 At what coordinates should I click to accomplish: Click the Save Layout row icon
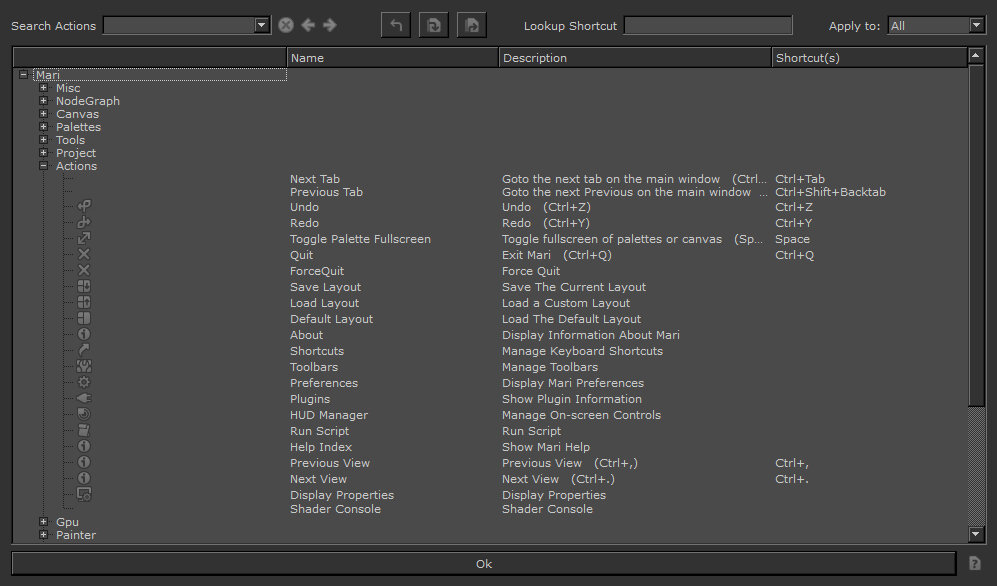84,287
